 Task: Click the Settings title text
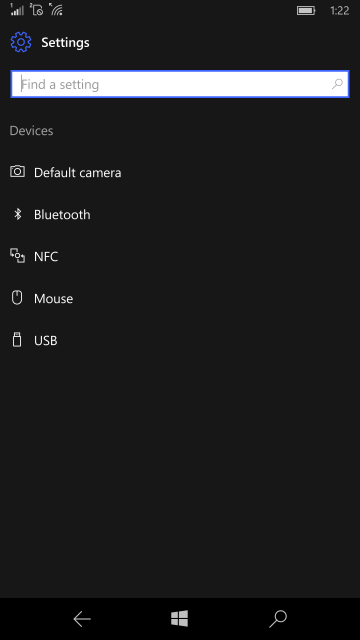(65, 42)
